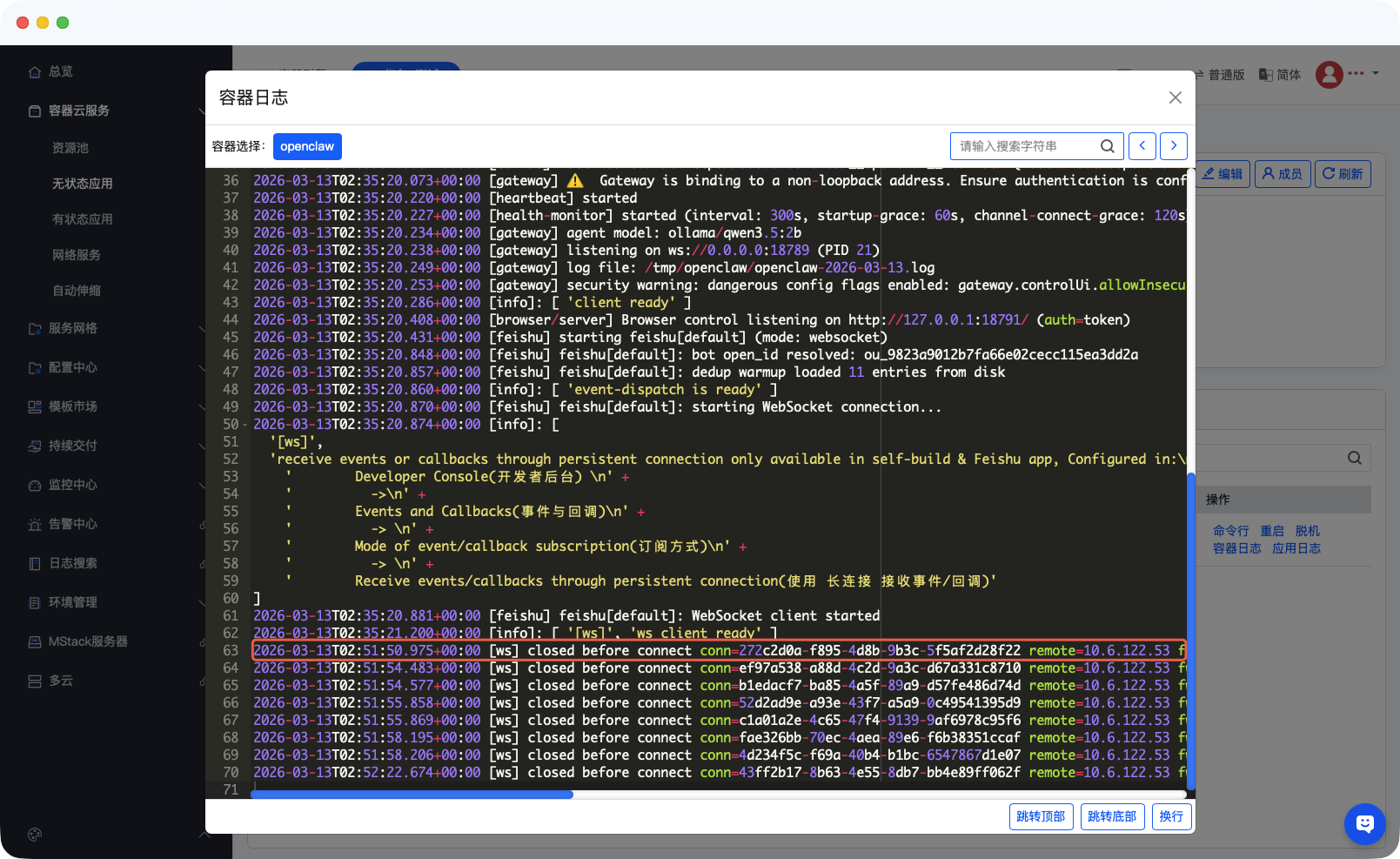1400x859 pixels.
Task: Go to previous search match arrow
Action: pos(1142,146)
